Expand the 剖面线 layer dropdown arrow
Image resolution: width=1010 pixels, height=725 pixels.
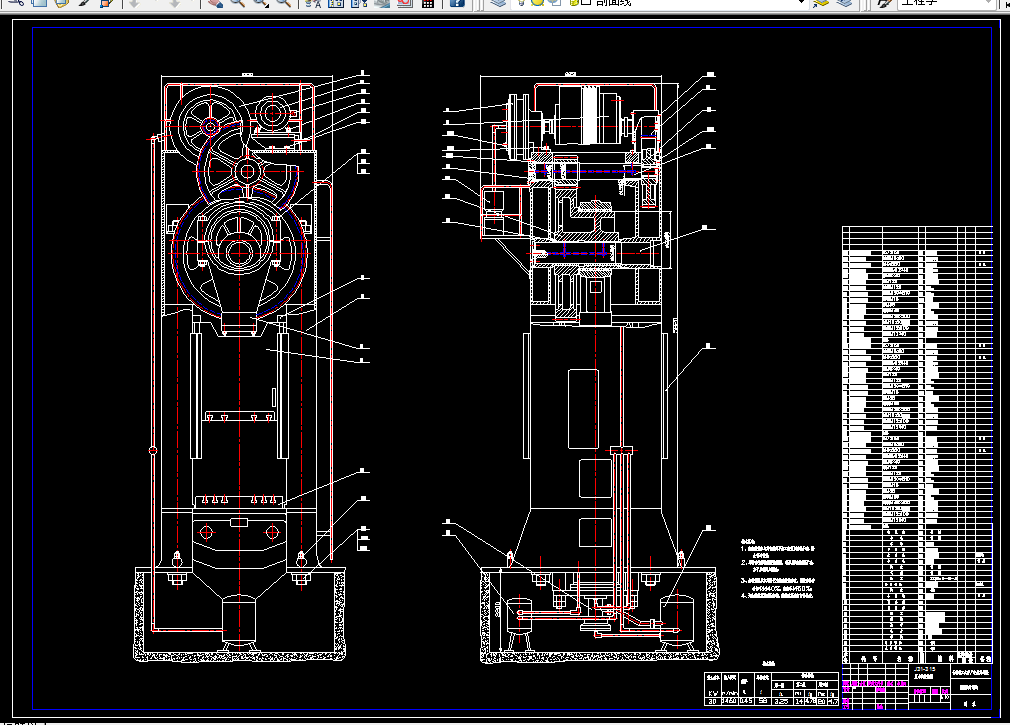tap(801, 2)
